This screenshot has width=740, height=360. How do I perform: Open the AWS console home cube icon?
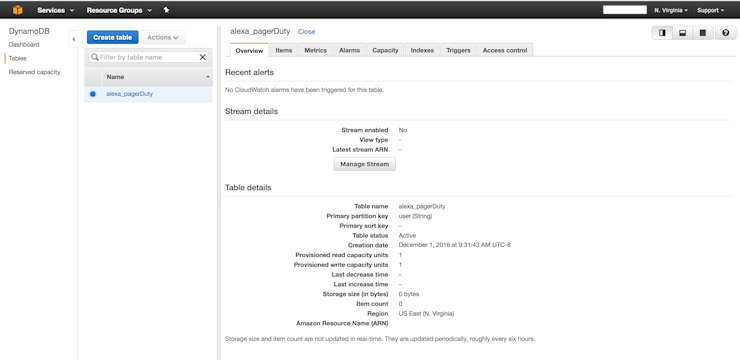[x=17, y=10]
